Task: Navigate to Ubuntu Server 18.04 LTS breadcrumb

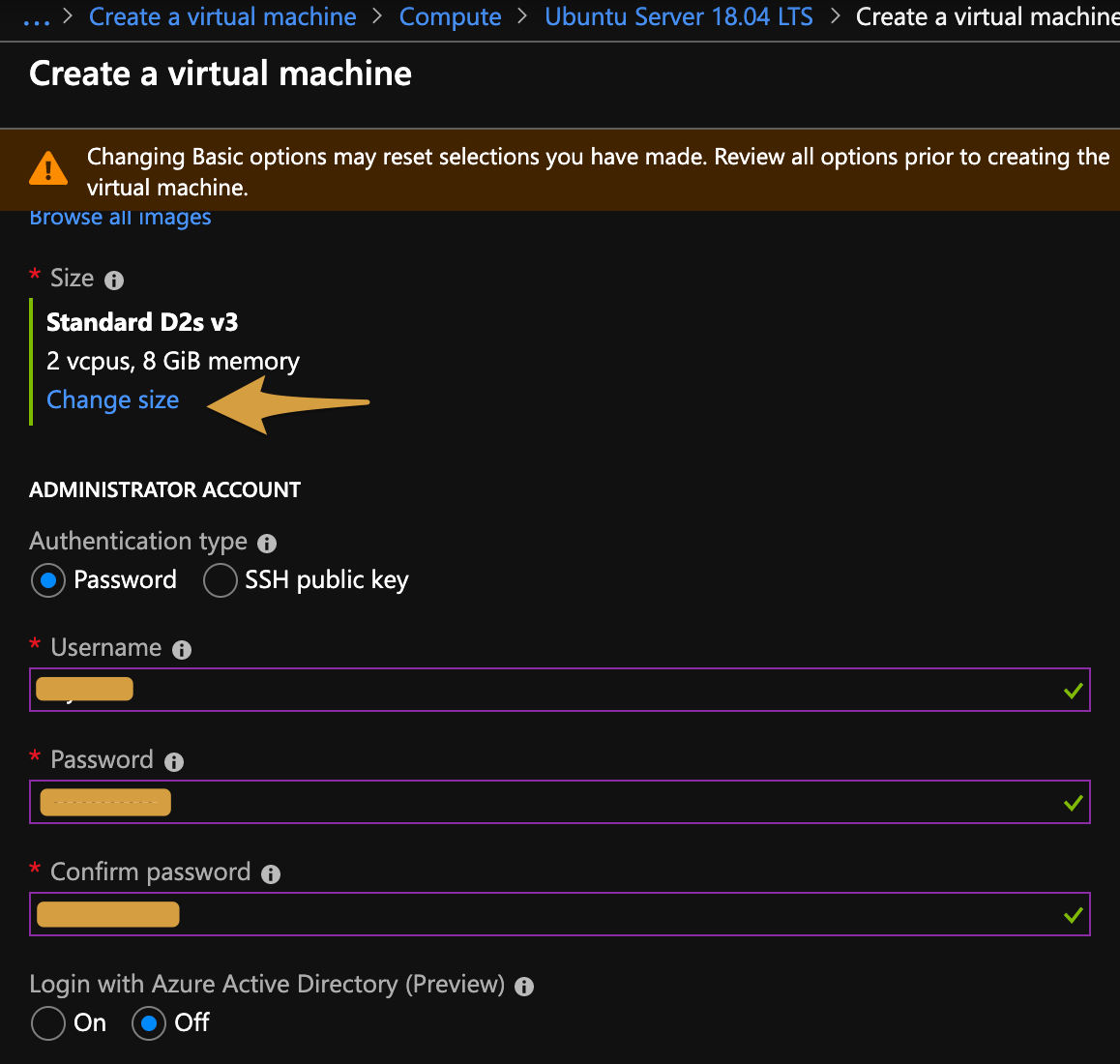Action: (x=678, y=17)
